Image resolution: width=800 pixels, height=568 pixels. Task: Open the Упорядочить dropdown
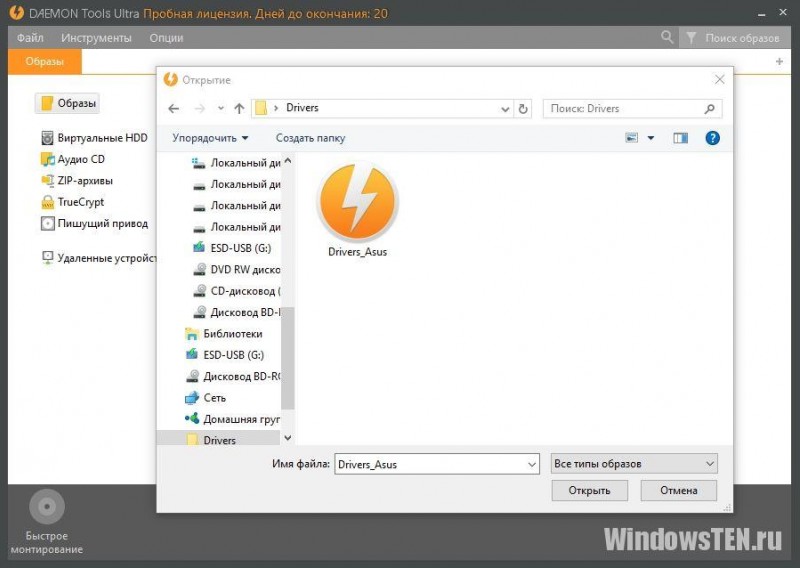point(210,138)
